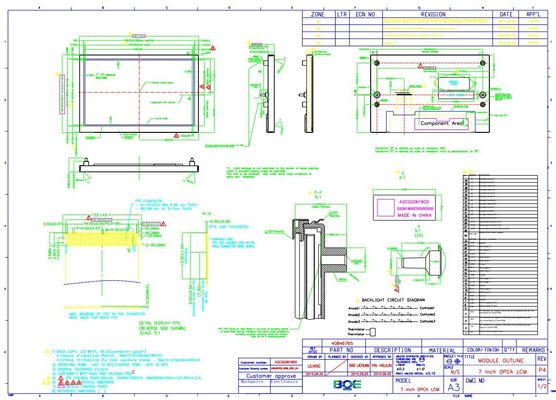Select the 'REVISION' column header
Screen dimensions: 556x400
(x=433, y=14)
